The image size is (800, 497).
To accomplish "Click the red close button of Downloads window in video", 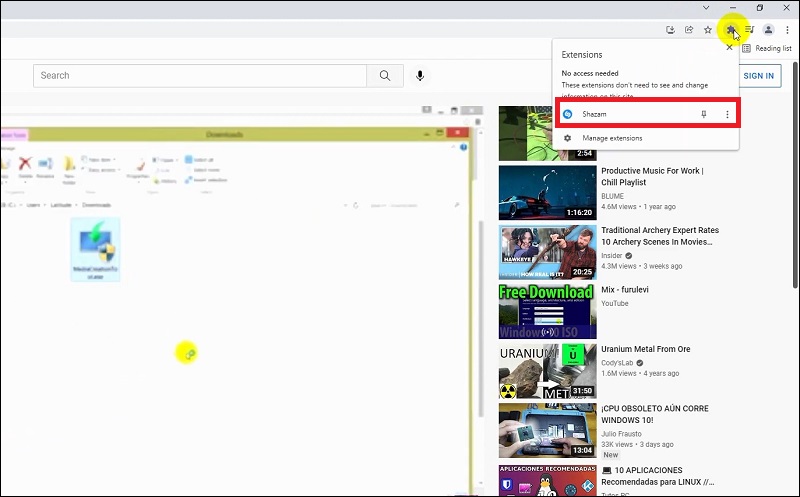I will pos(458,133).
